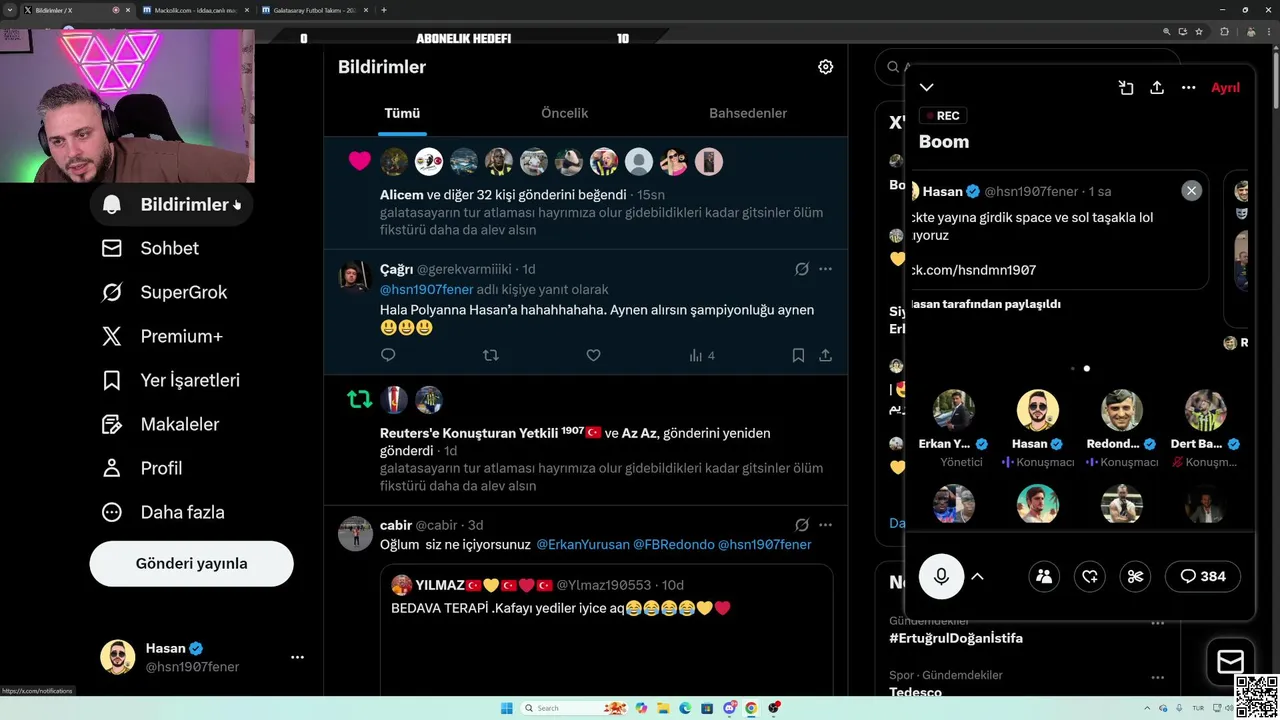Switch to the Galatasaray Futbol Takımı tab

pos(315,10)
